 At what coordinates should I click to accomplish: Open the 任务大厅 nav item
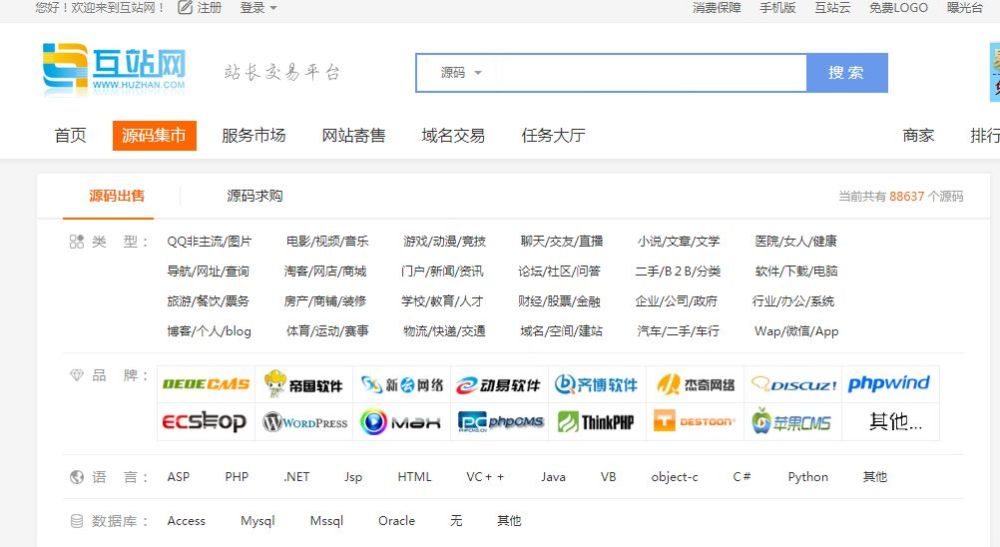(553, 135)
